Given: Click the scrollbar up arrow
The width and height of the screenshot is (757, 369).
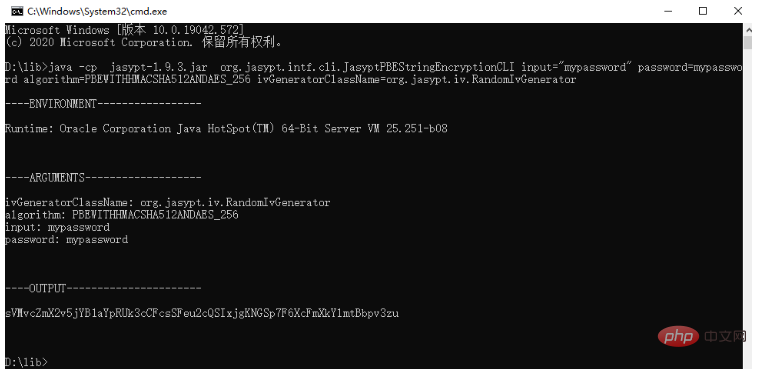Looking at the screenshot, I should [748, 28].
